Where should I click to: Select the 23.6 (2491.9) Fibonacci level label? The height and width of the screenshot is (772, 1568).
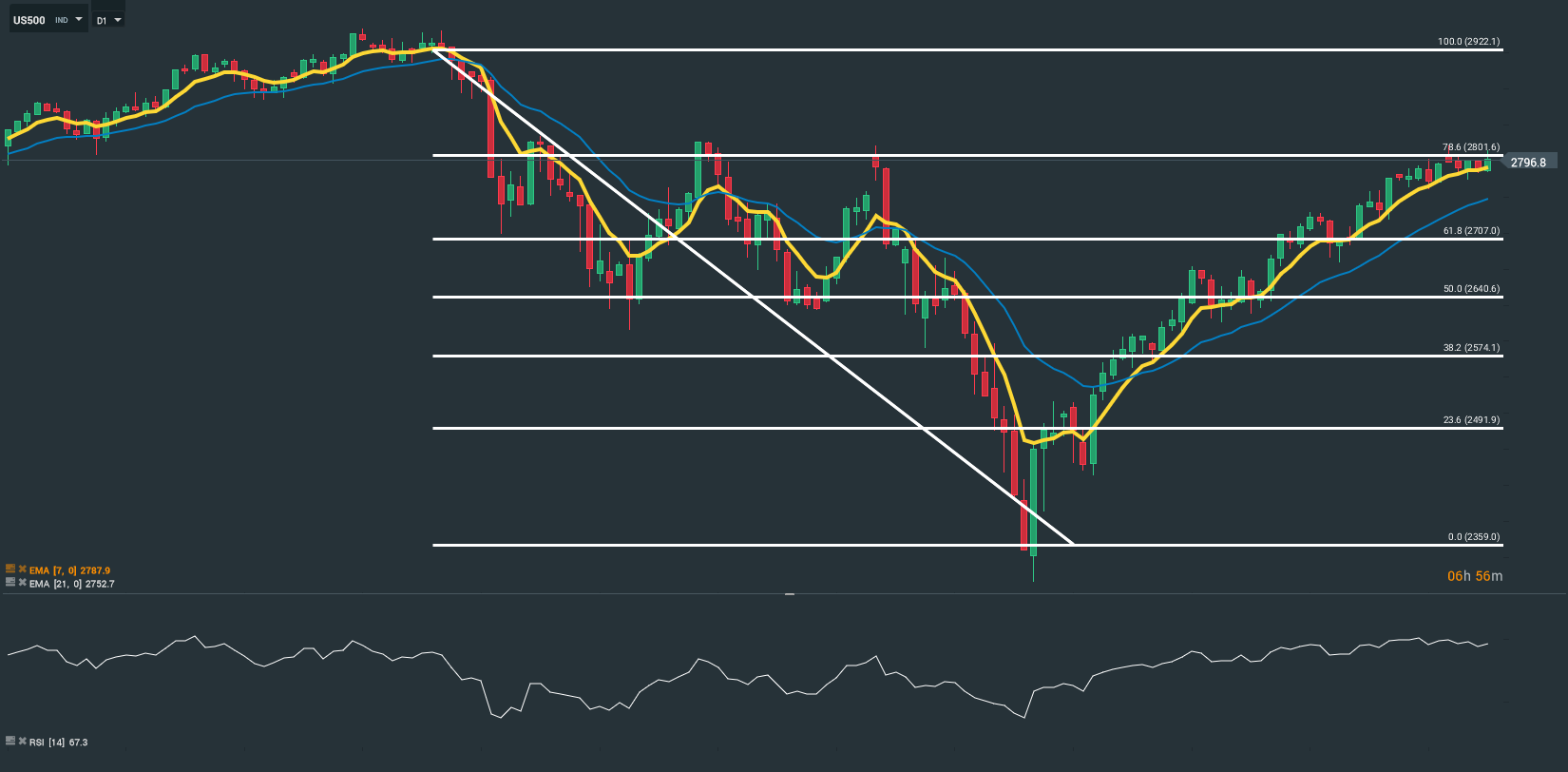click(1470, 420)
